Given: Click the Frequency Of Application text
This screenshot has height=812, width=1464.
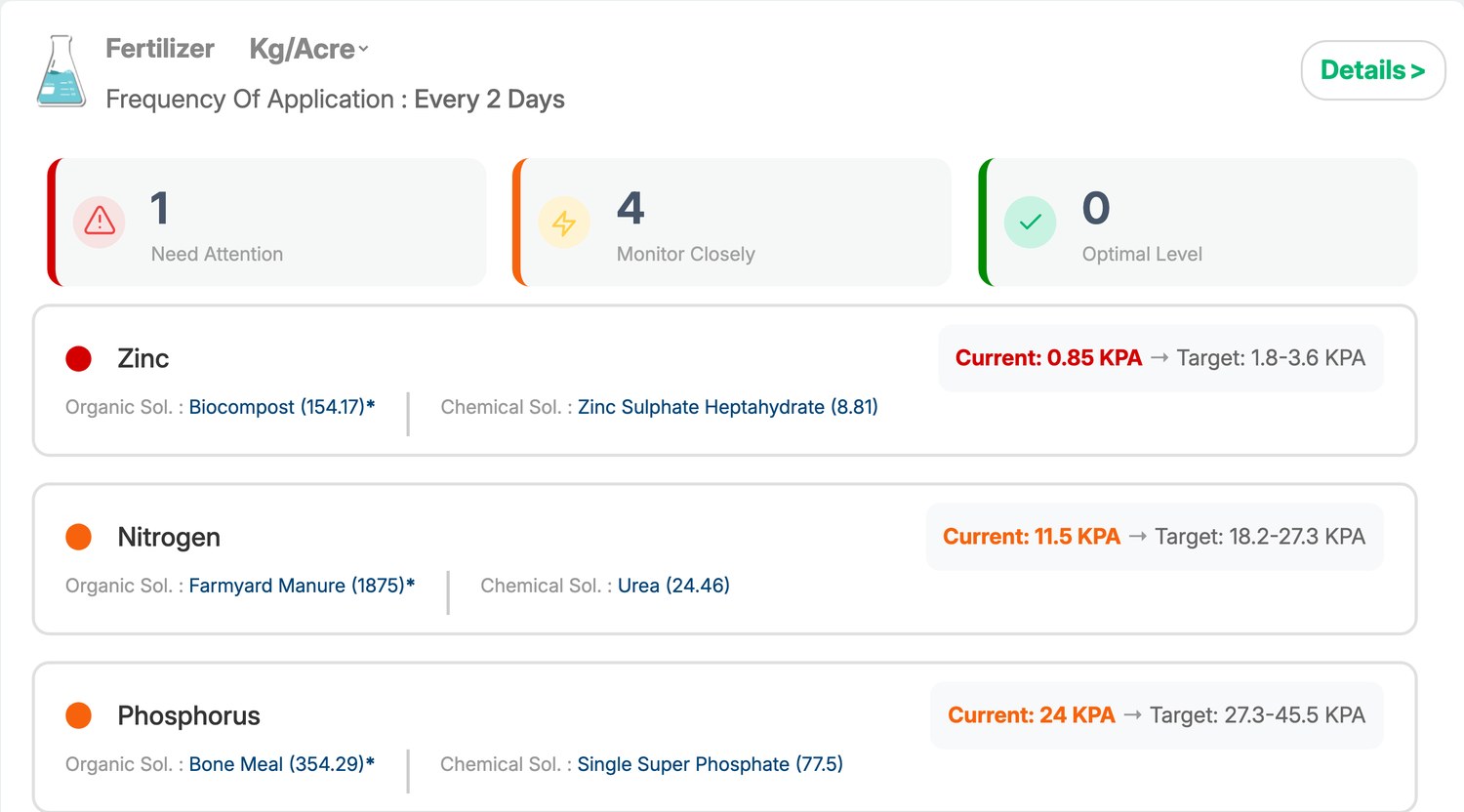Looking at the screenshot, I should coord(335,100).
